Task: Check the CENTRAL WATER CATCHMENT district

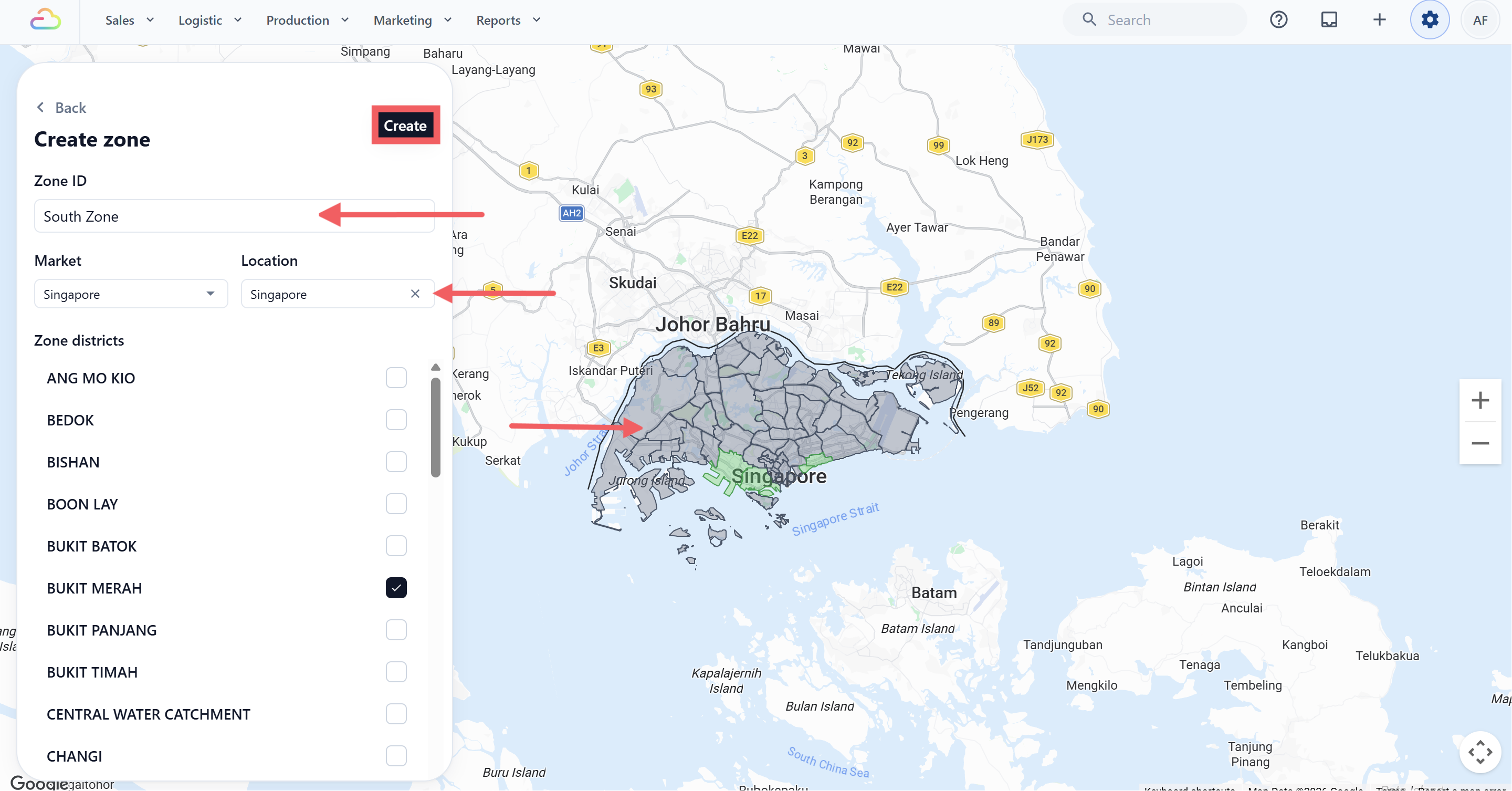Action: coord(396,714)
